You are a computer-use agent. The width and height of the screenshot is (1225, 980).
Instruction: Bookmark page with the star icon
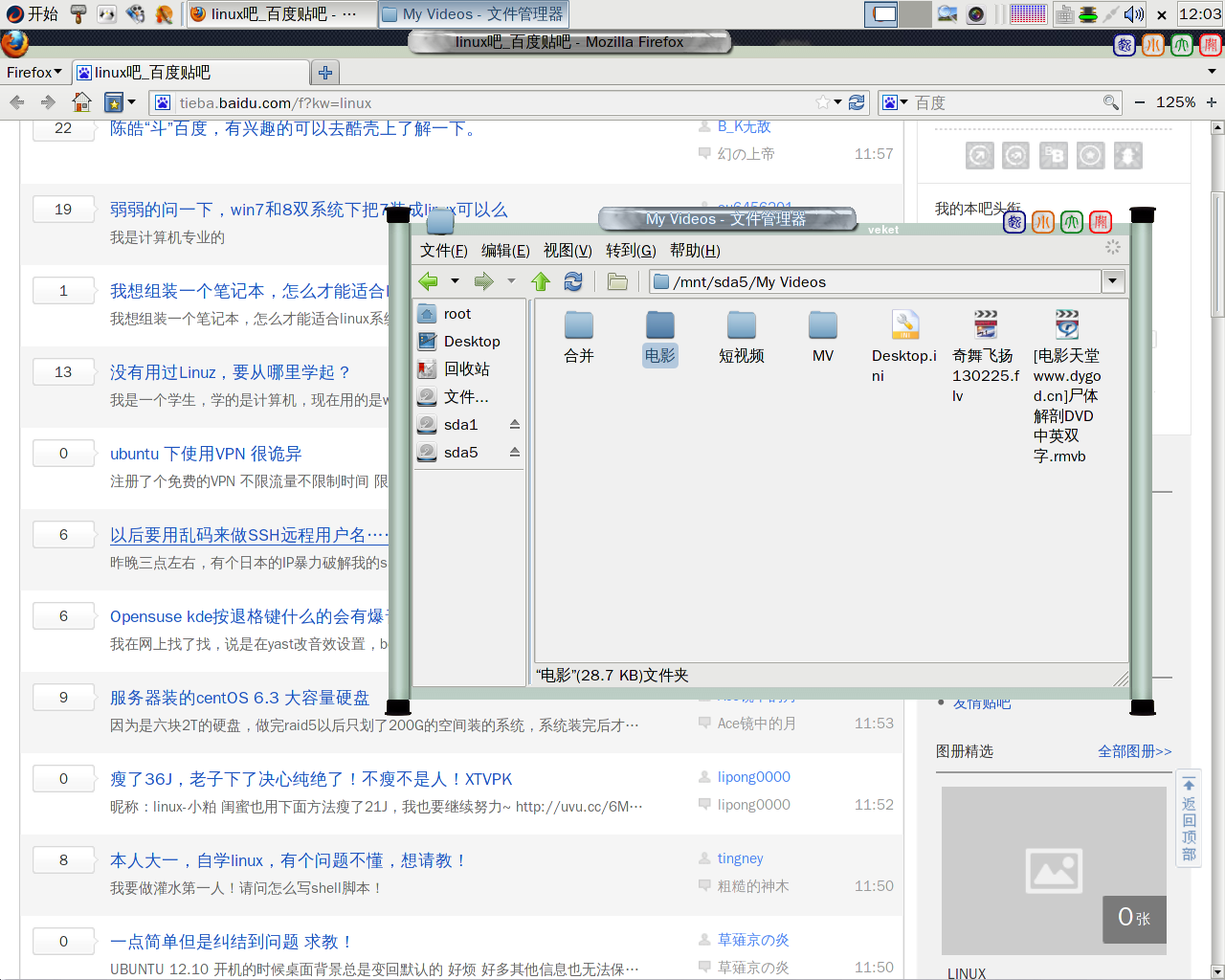[822, 102]
